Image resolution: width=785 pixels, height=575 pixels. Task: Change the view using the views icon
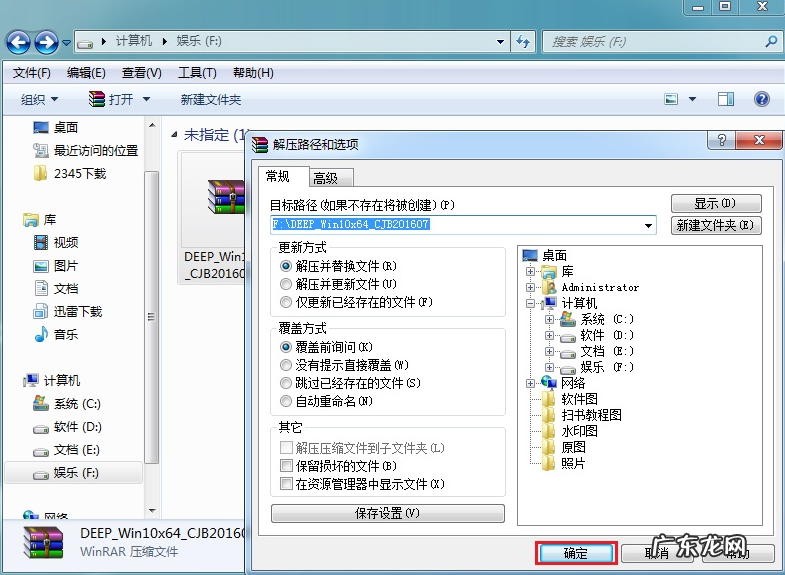671,99
